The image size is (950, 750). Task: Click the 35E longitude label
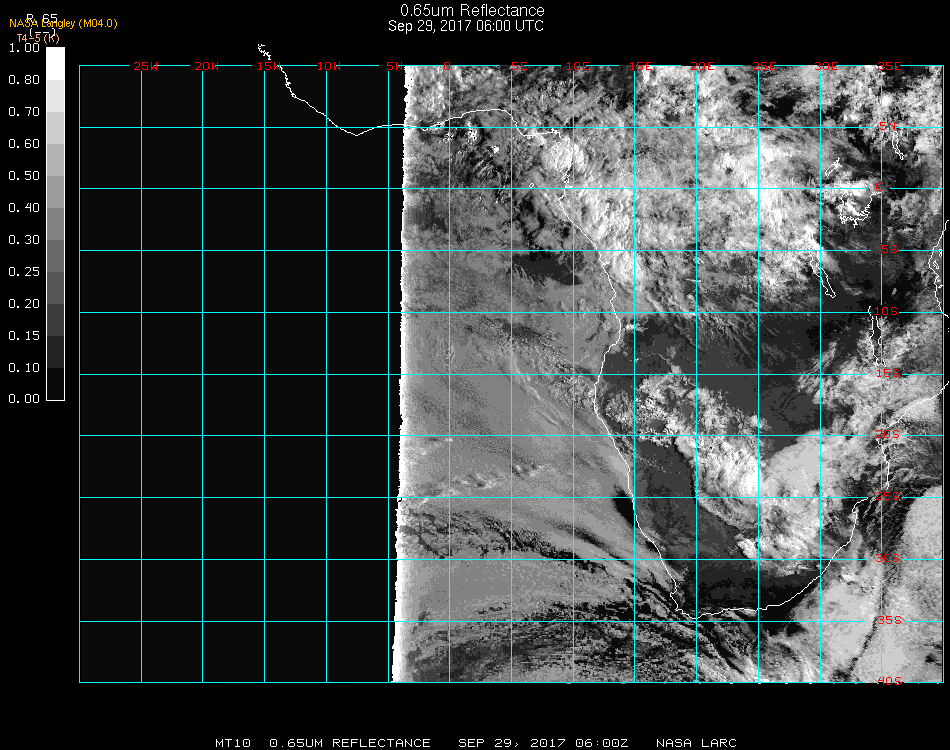point(889,66)
